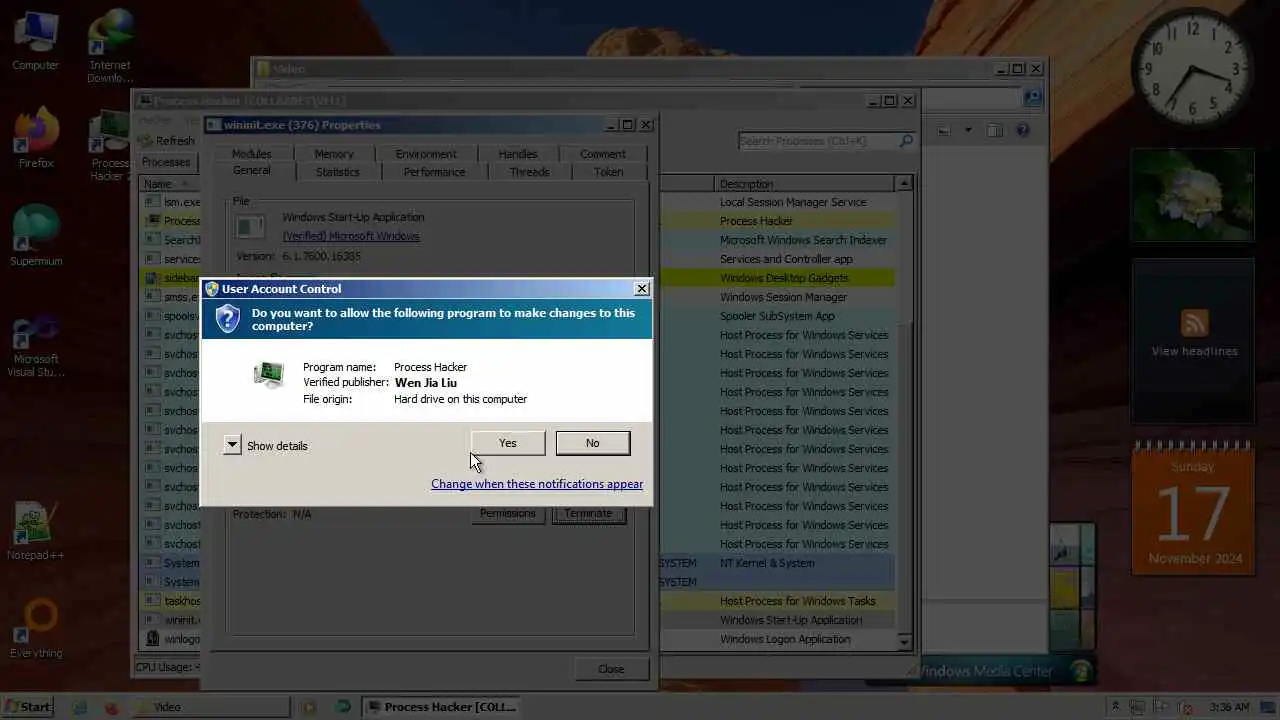The width and height of the screenshot is (1280, 720).
Task: Click the Permissions button in Properties window
Action: tap(508, 513)
